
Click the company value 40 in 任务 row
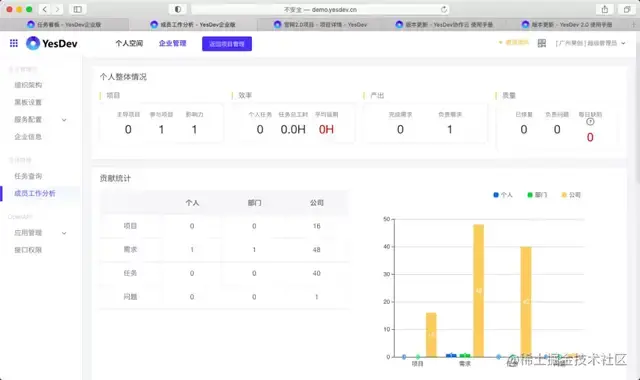click(x=316, y=273)
